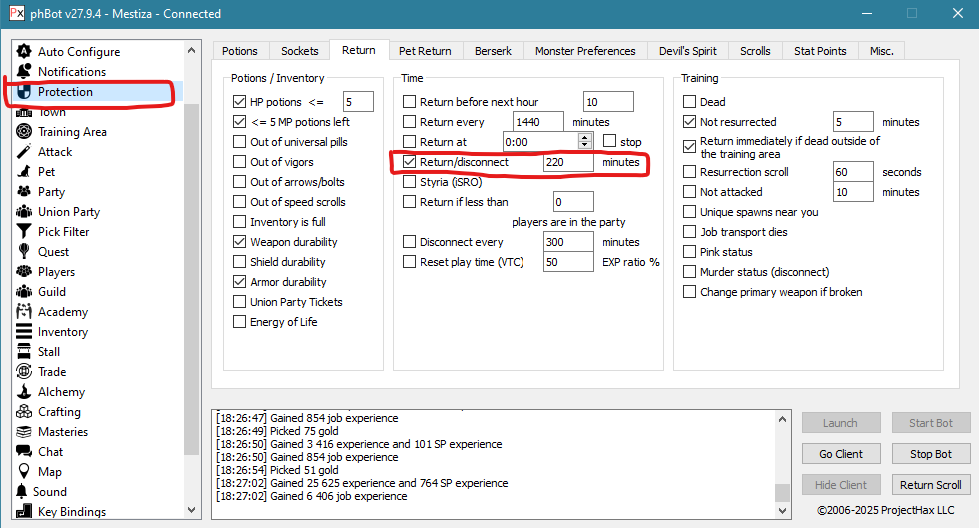
Task: Click sidebar scroll up arrow
Action: tap(191, 50)
